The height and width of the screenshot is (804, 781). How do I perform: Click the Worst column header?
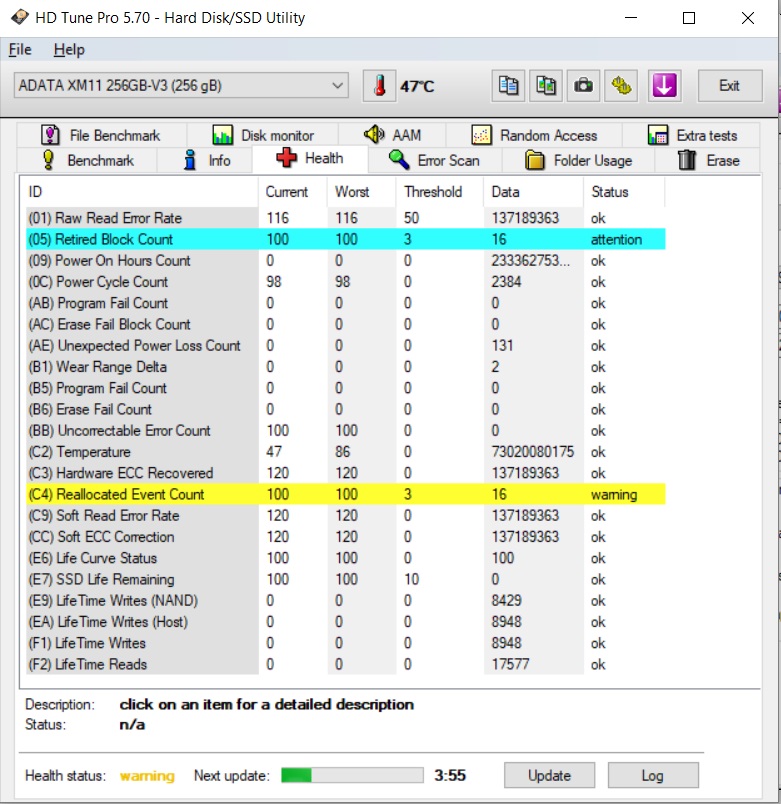[362, 192]
